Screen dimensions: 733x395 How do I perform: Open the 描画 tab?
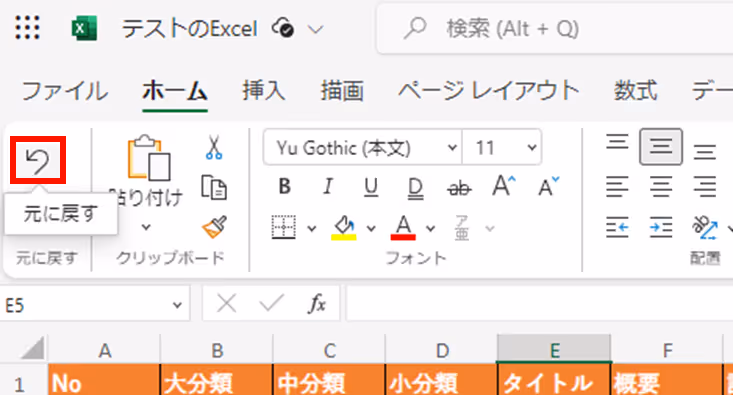(x=342, y=91)
